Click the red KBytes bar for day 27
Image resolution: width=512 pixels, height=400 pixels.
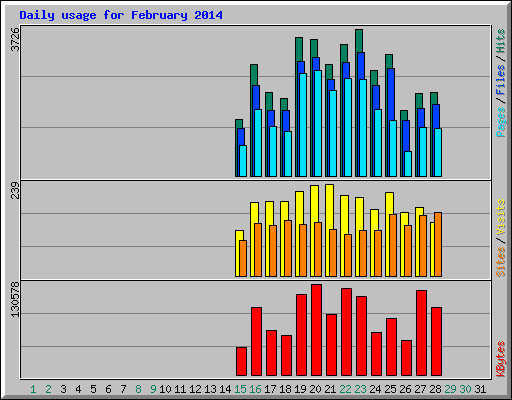tap(421, 333)
